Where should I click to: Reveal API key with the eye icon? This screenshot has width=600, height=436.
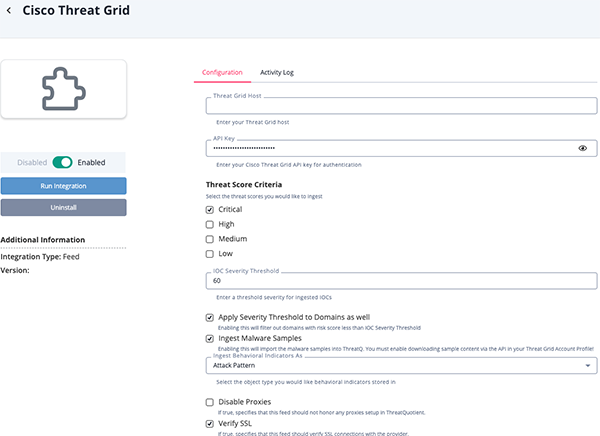582,148
